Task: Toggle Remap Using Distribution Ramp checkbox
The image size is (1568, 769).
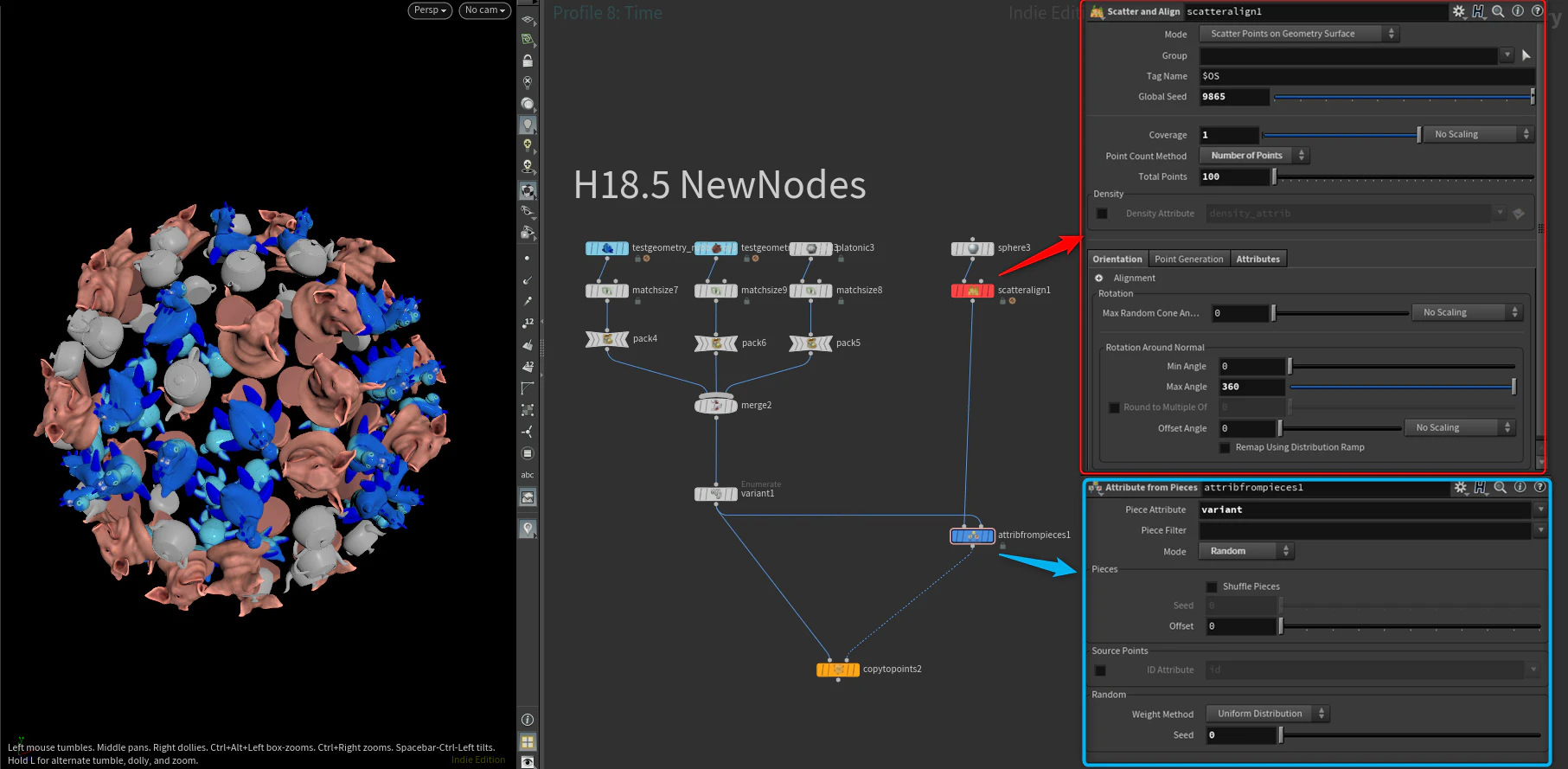Action: [1225, 447]
